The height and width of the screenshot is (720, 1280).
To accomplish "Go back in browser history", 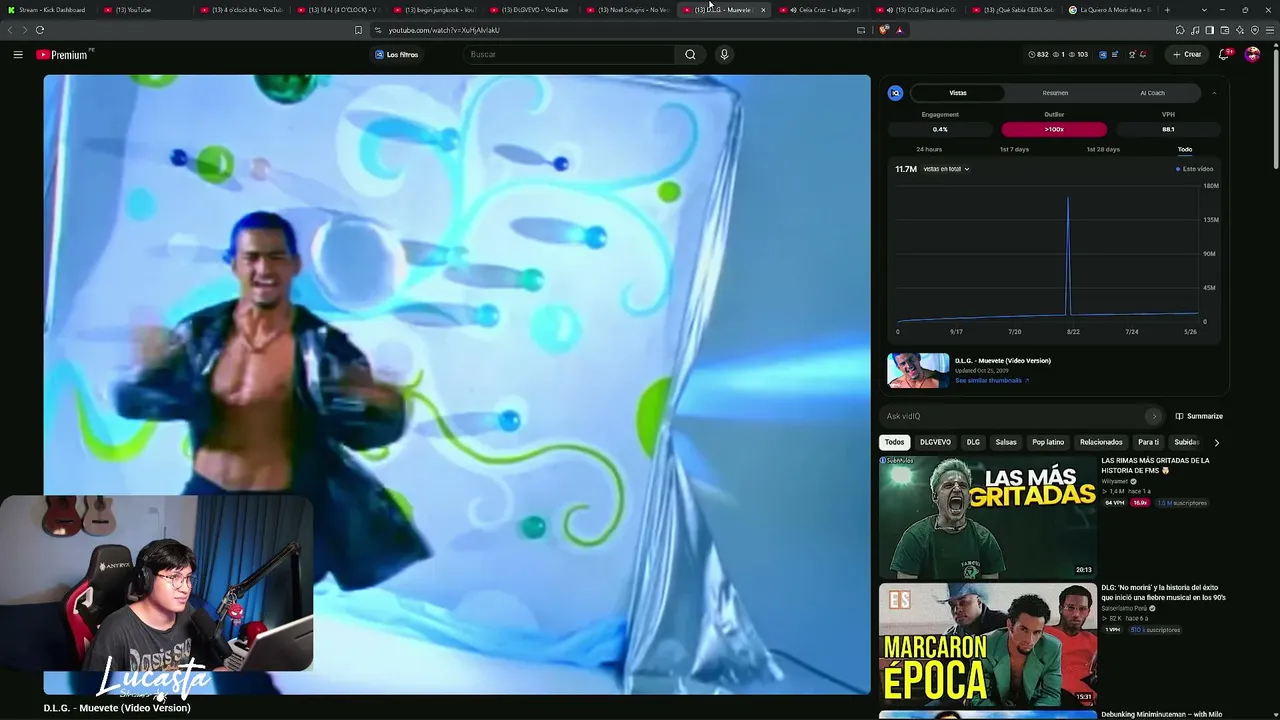I will pos(10,30).
